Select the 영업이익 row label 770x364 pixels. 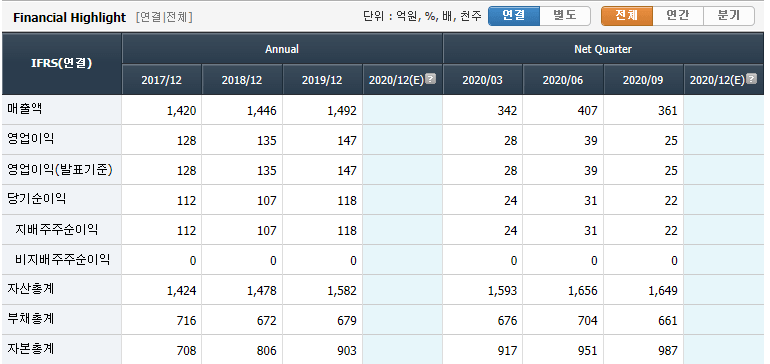pos(30,139)
